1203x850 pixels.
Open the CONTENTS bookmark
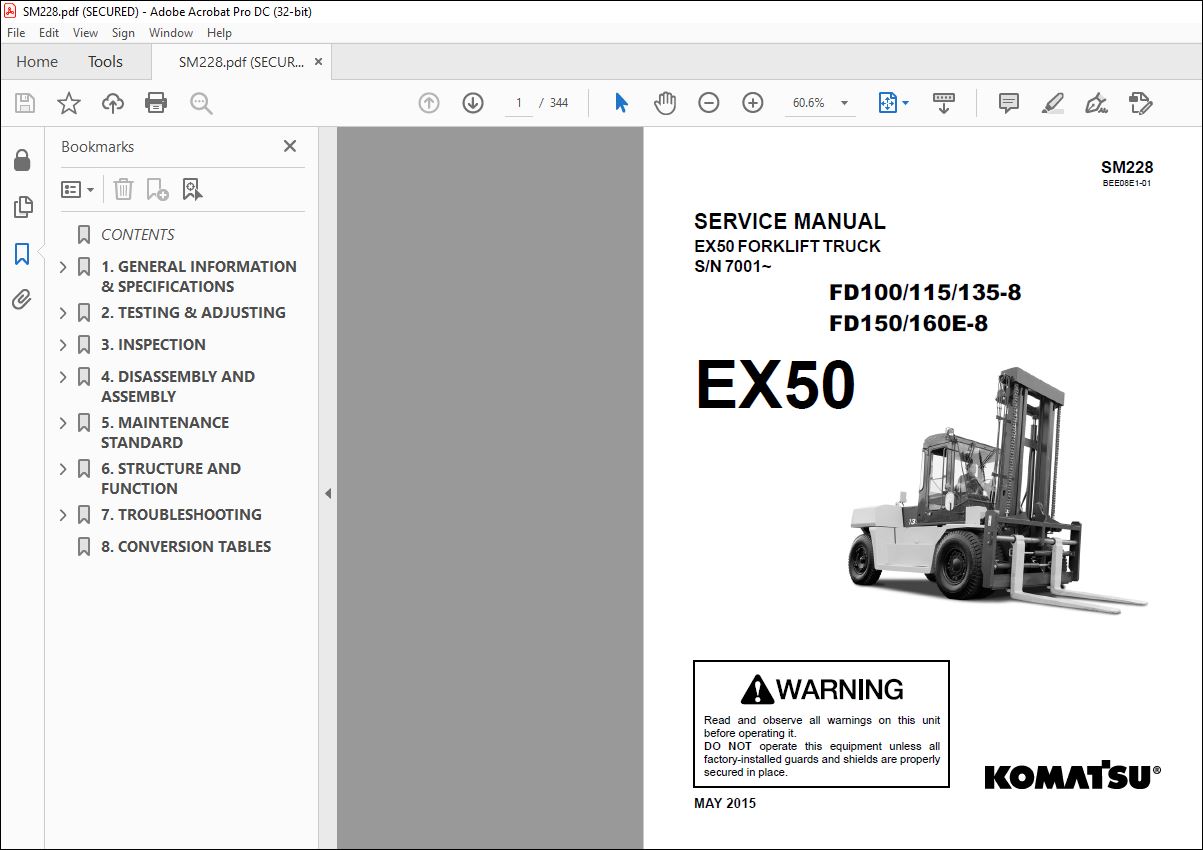point(138,235)
